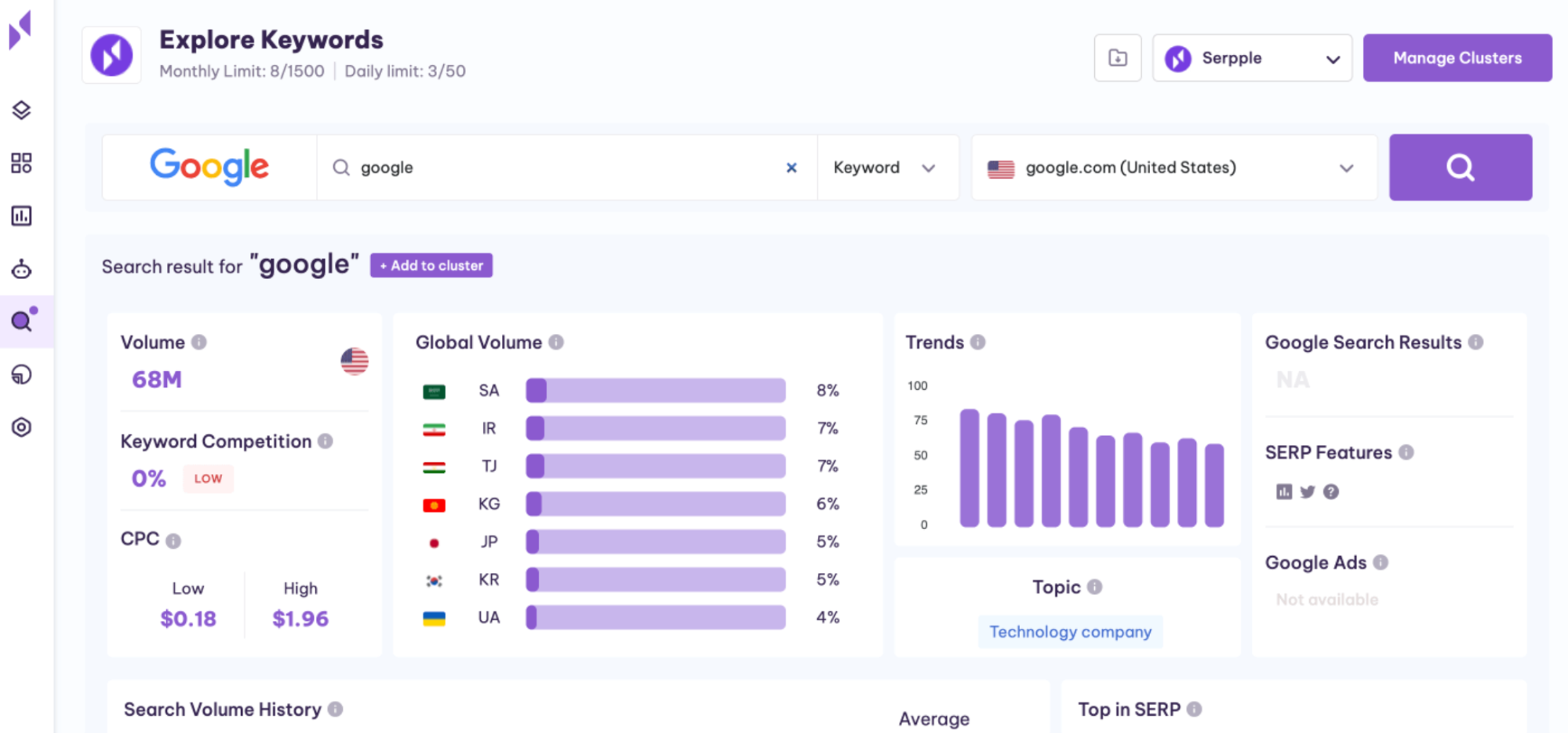Click the SA global volume bar
The width and height of the screenshot is (1568, 733).
coord(656,390)
